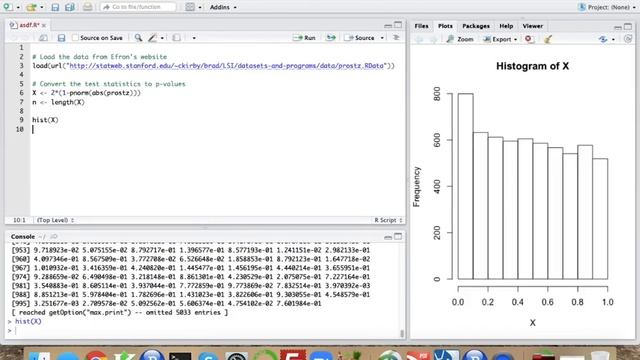Click the New File icon
The height and width of the screenshot is (360, 640).
coord(7,7)
